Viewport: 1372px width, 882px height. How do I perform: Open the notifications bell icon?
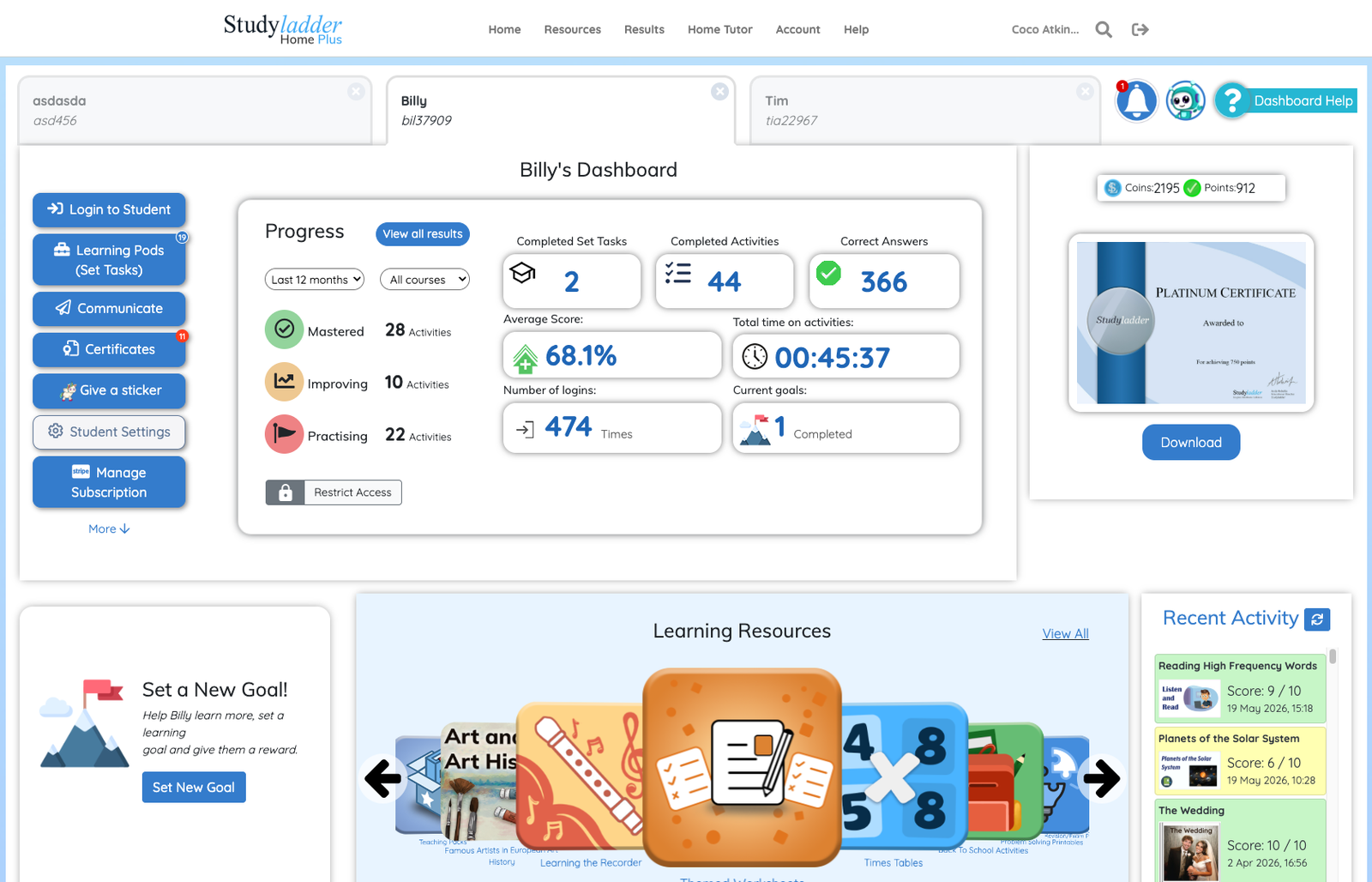click(1136, 101)
